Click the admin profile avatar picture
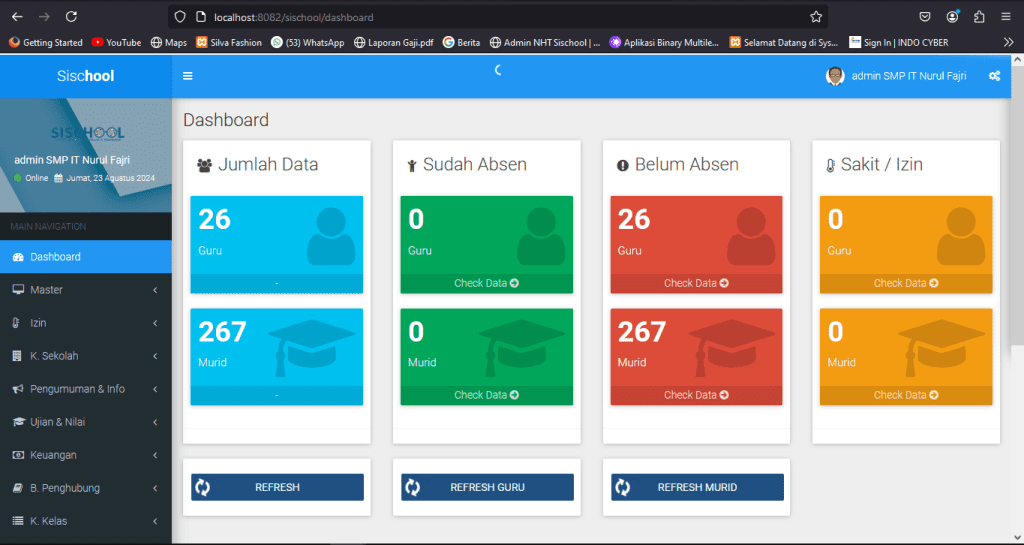This screenshot has height=545, width=1024. coord(835,76)
